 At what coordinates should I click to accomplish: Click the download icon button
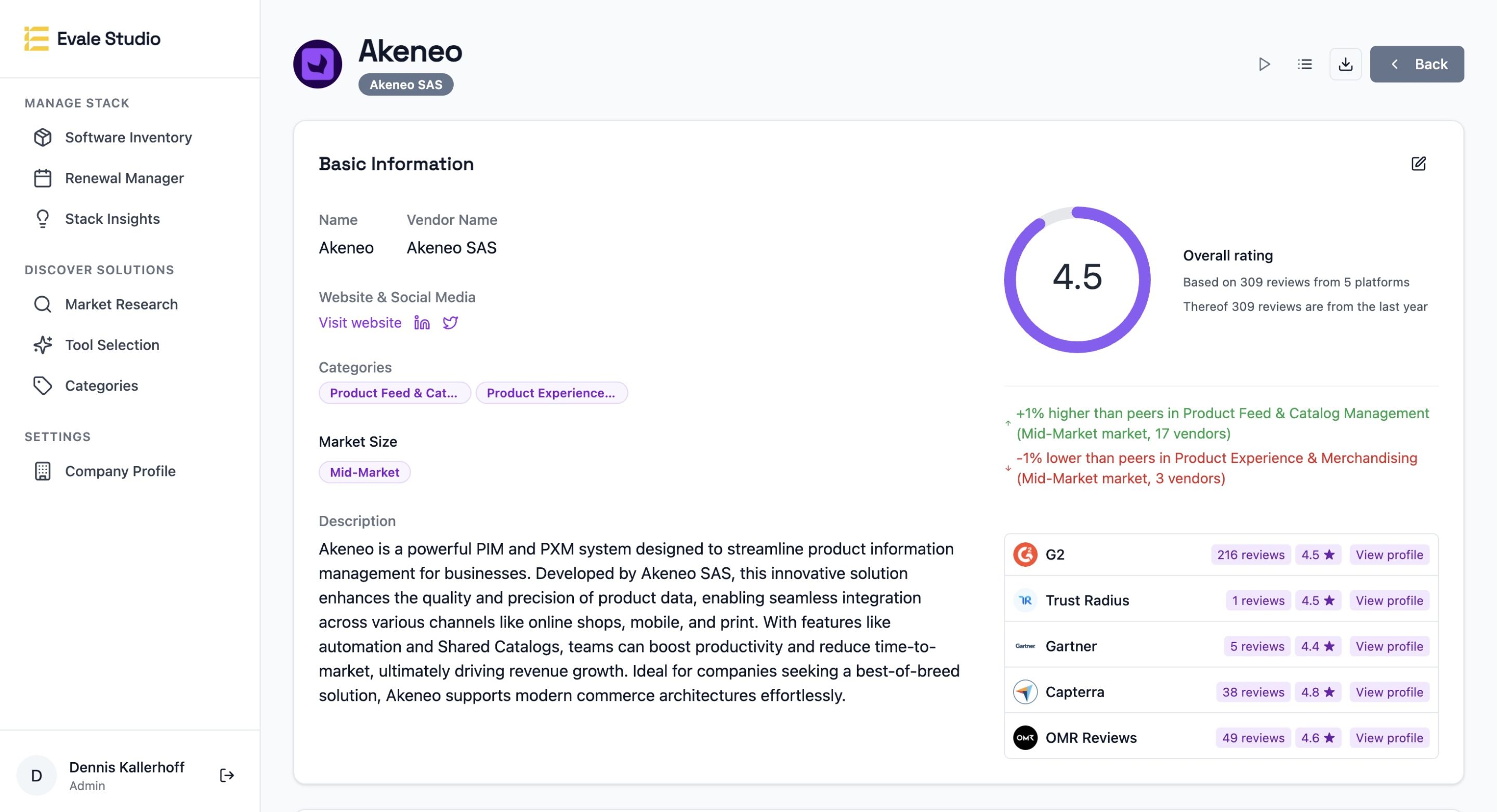(1345, 64)
